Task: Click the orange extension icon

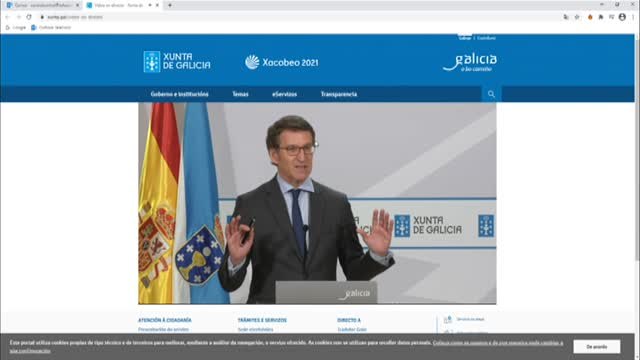Action: (x=590, y=17)
